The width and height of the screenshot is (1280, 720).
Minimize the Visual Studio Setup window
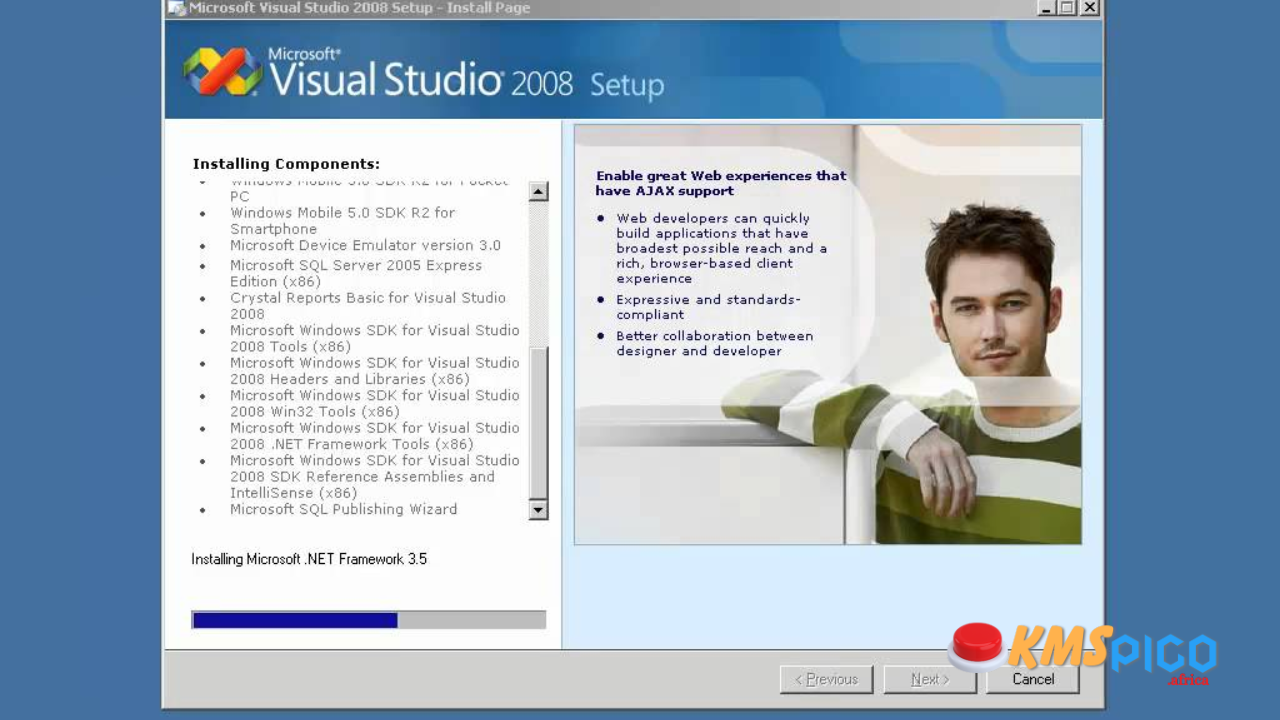[x=1047, y=8]
